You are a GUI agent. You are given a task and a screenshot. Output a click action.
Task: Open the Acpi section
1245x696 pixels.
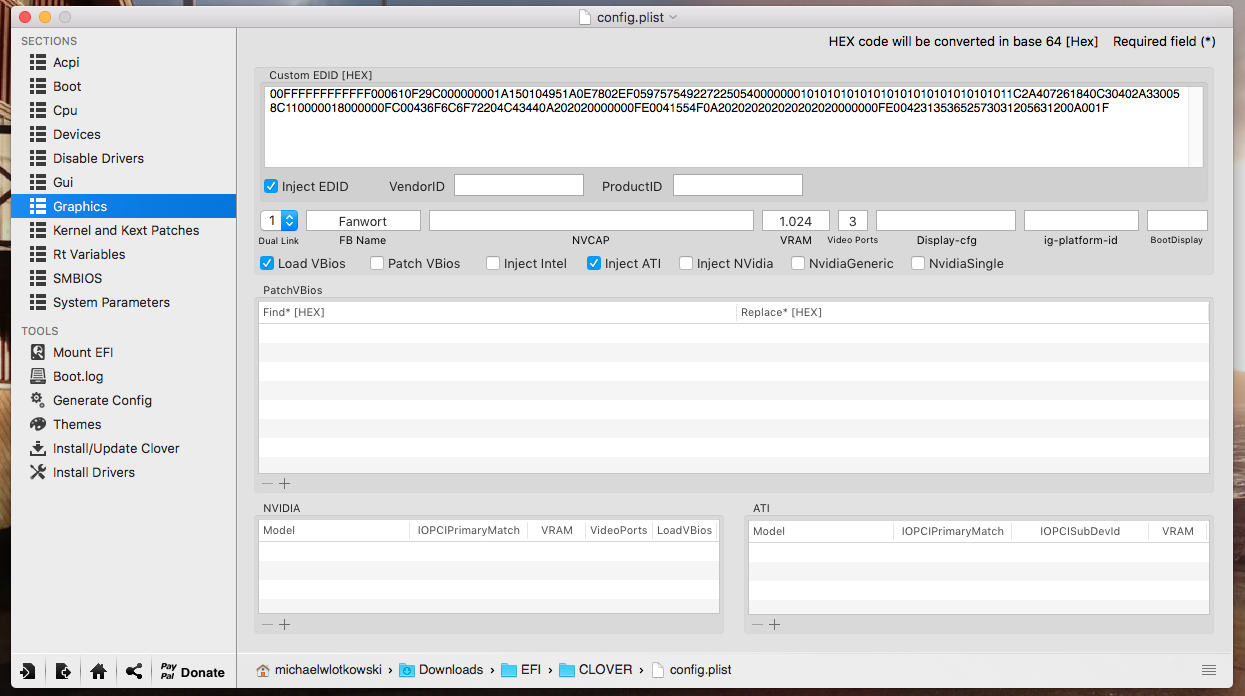coord(66,62)
